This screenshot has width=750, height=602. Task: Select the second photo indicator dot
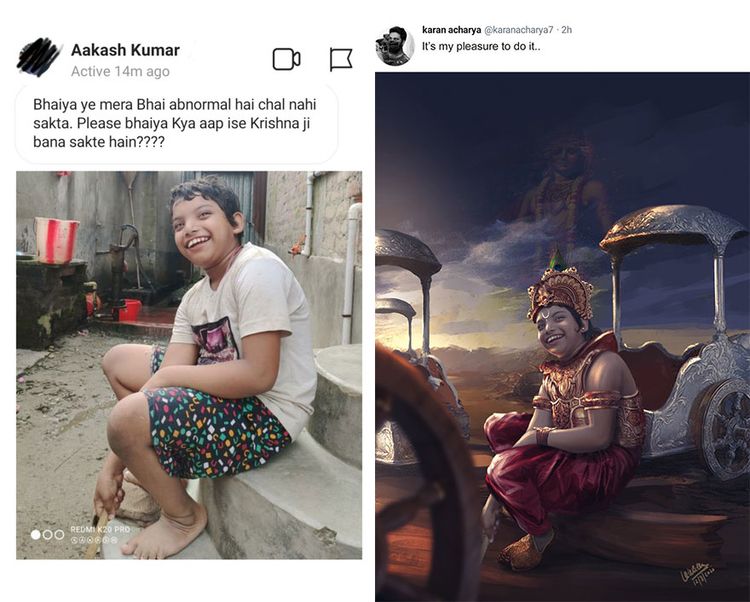[47, 534]
